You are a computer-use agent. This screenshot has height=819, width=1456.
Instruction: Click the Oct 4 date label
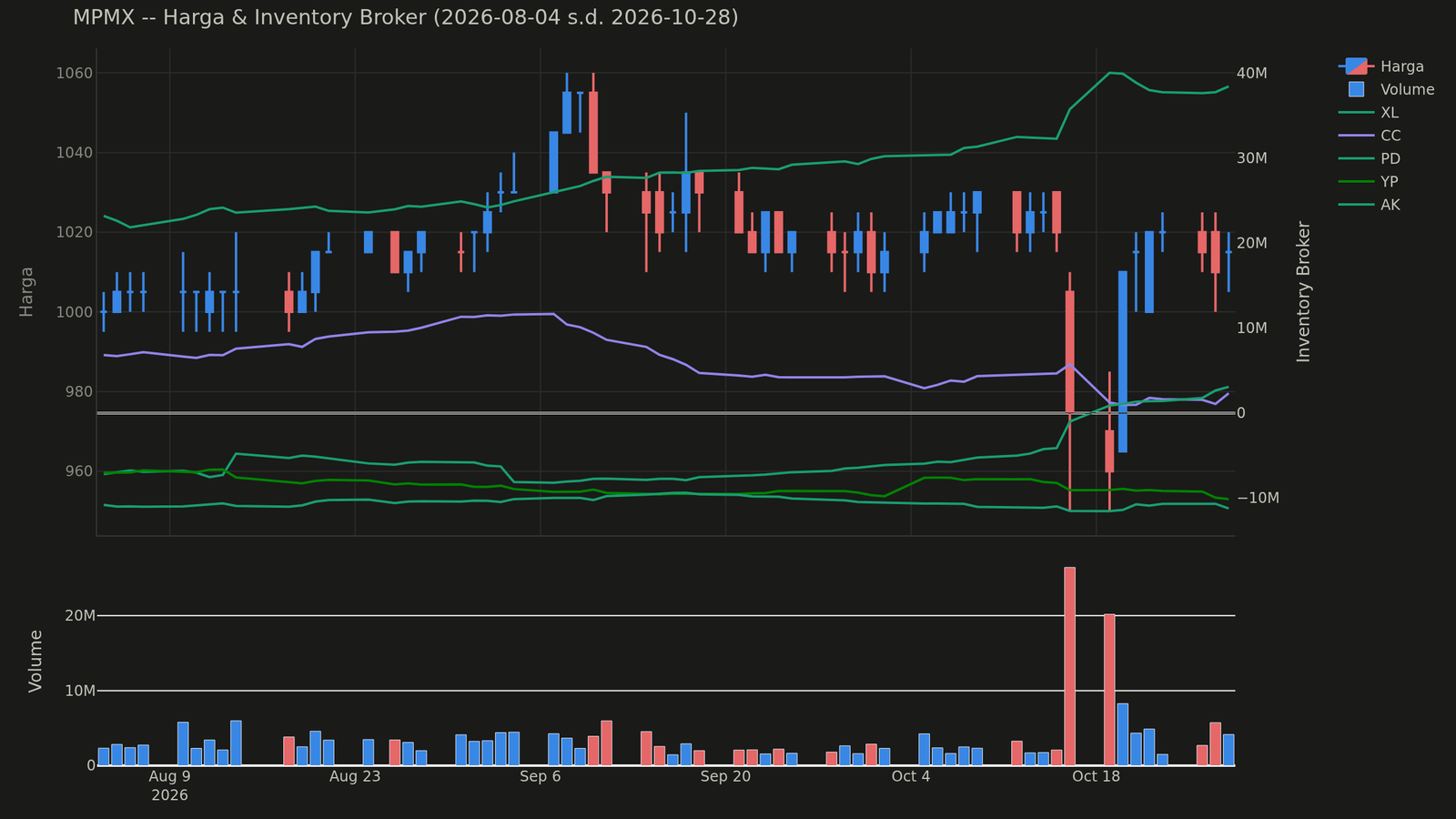911,776
